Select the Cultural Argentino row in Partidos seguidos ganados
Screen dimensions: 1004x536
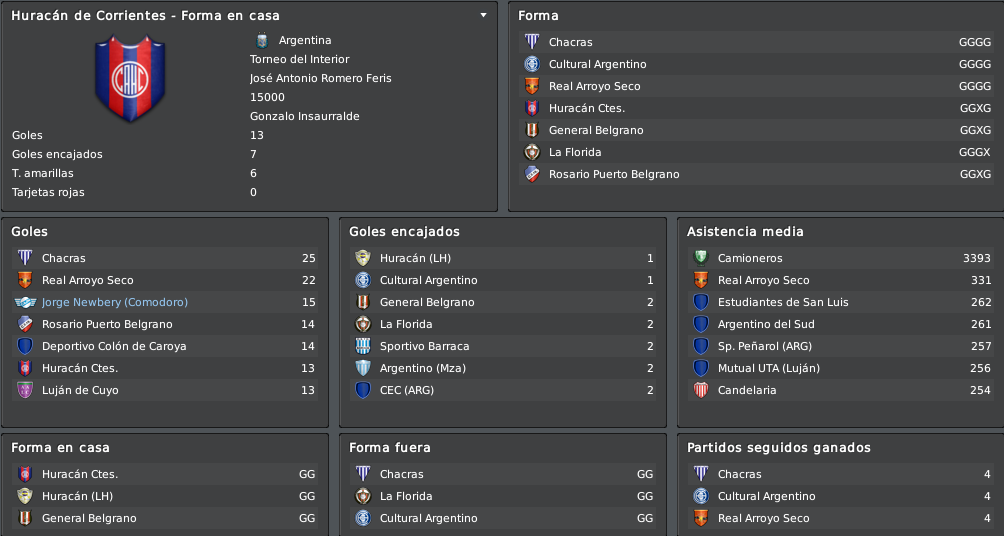click(841, 496)
